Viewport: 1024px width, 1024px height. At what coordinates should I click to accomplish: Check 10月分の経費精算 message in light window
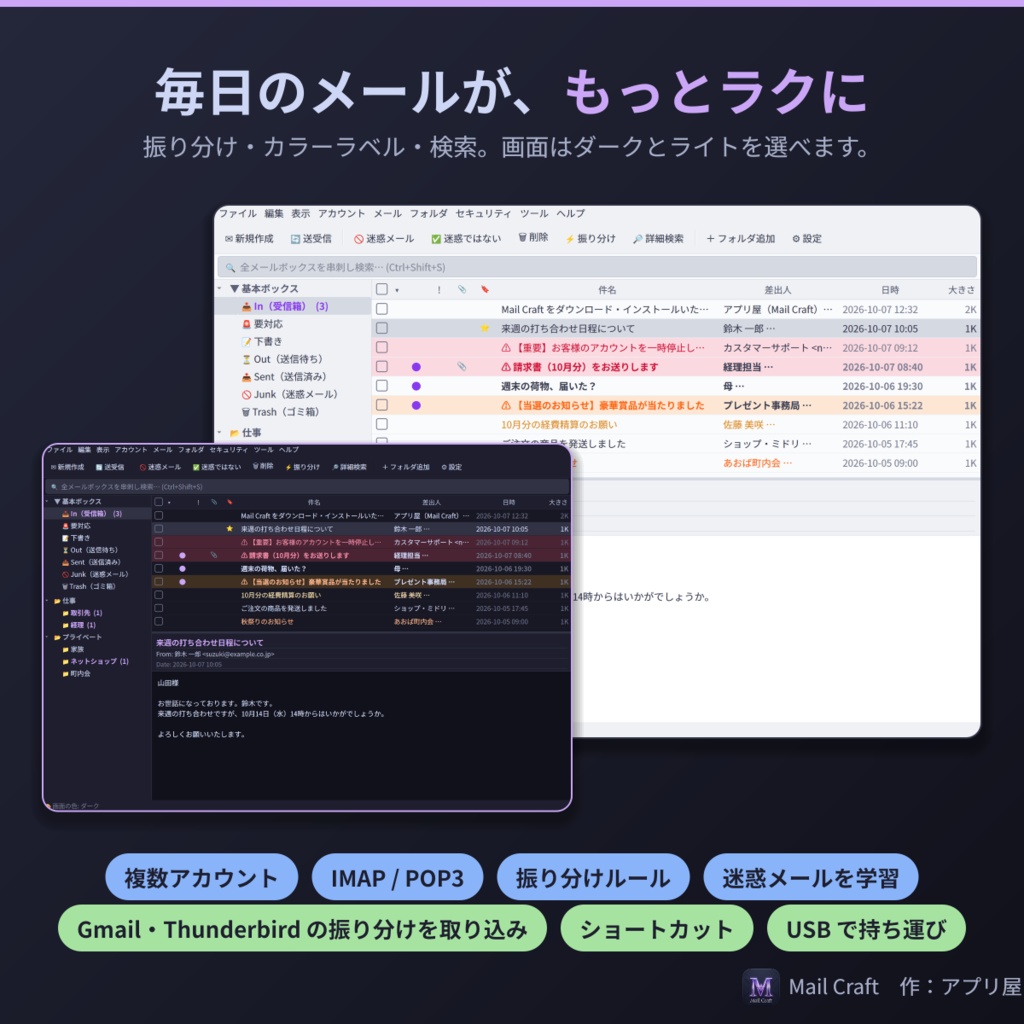click(382, 424)
